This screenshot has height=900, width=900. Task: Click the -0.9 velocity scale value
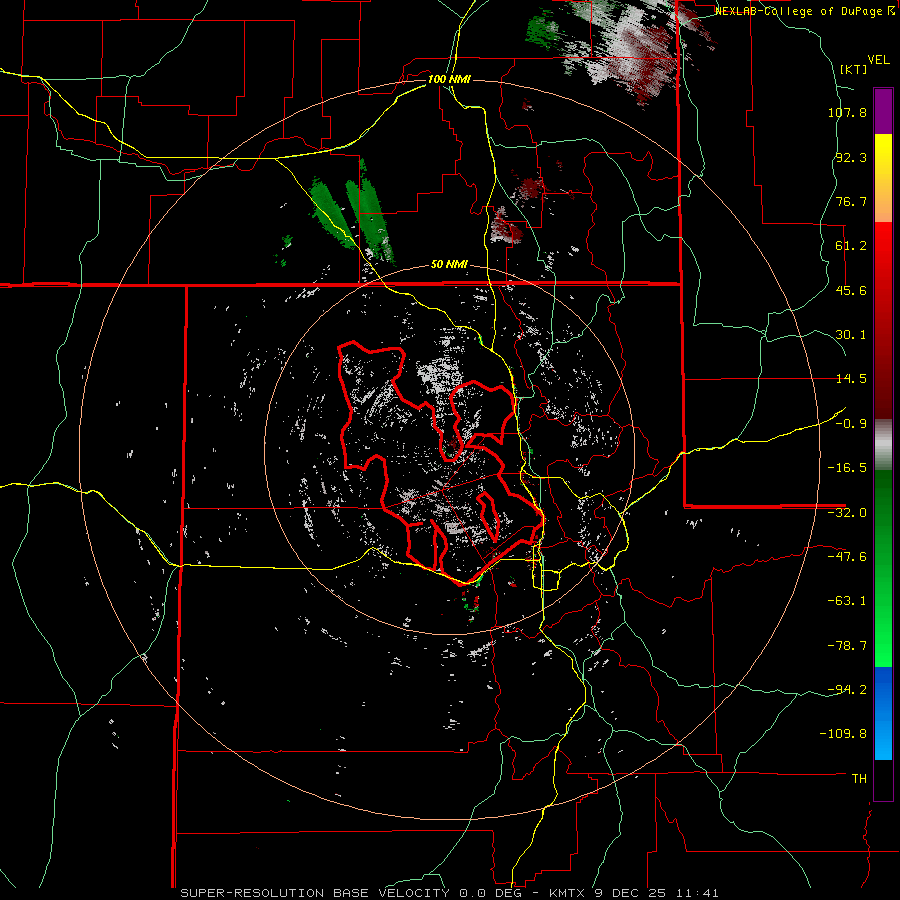[x=851, y=424]
